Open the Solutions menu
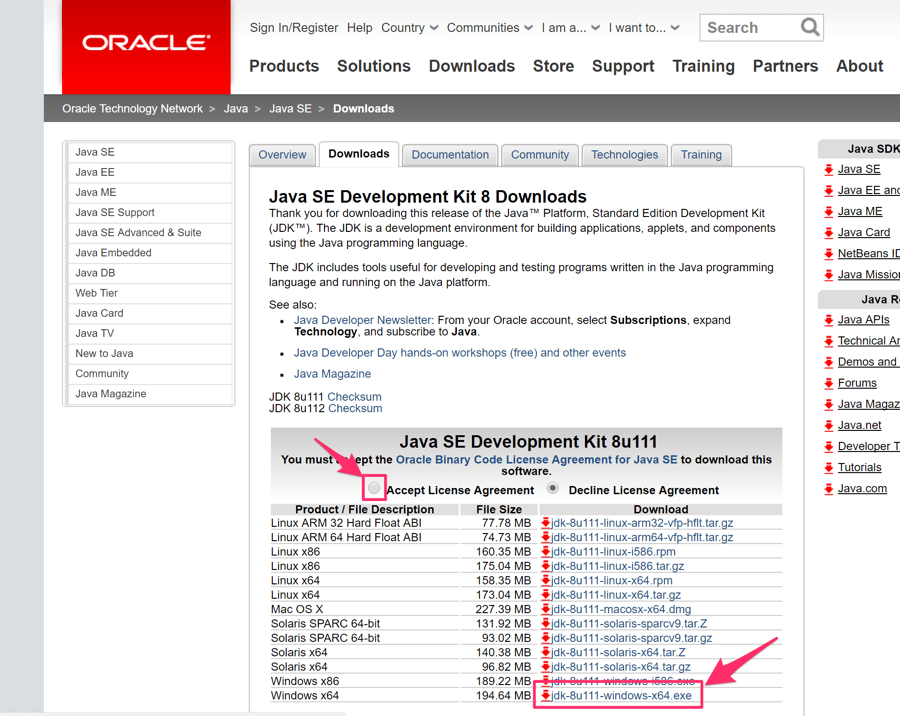 (x=374, y=66)
